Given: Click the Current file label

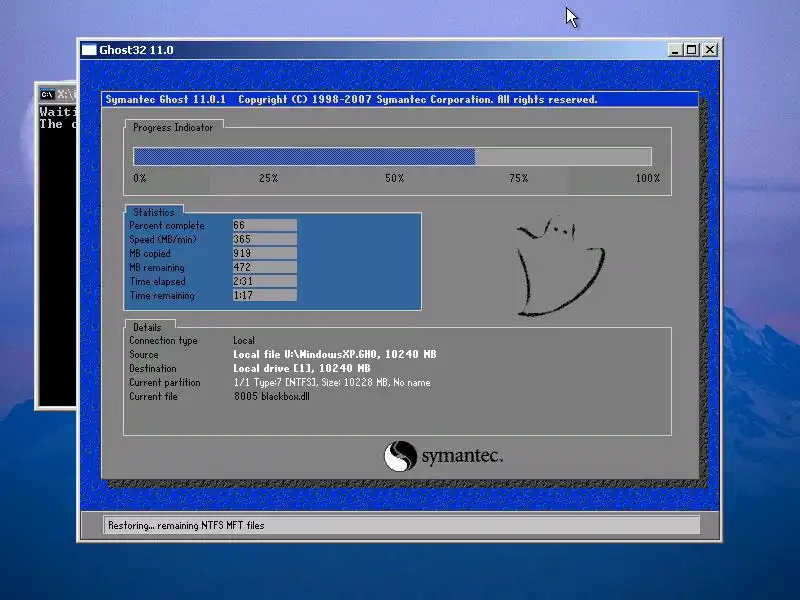Looking at the screenshot, I should pyautogui.click(x=153, y=396).
